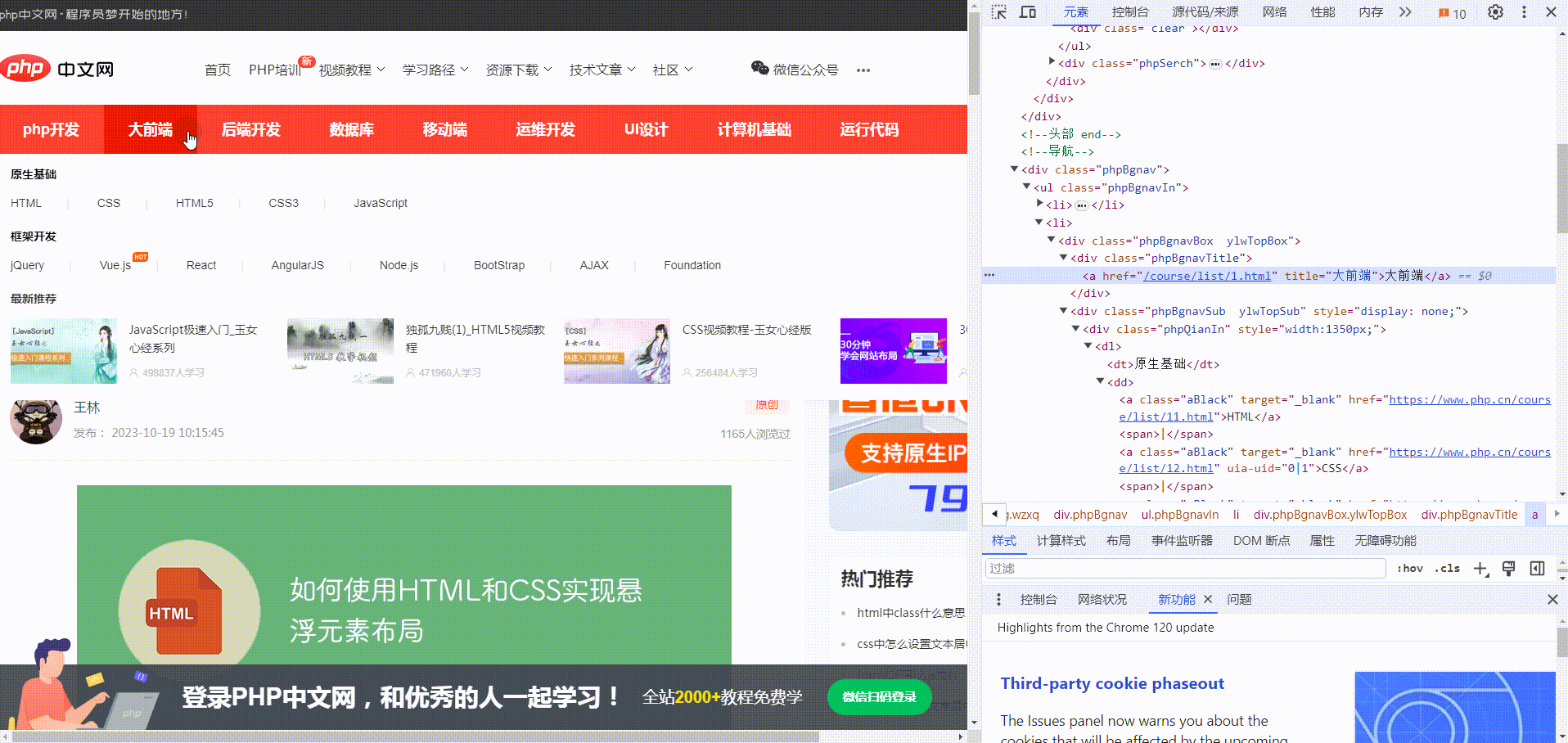Toggle the .cls class editor

click(x=1447, y=569)
